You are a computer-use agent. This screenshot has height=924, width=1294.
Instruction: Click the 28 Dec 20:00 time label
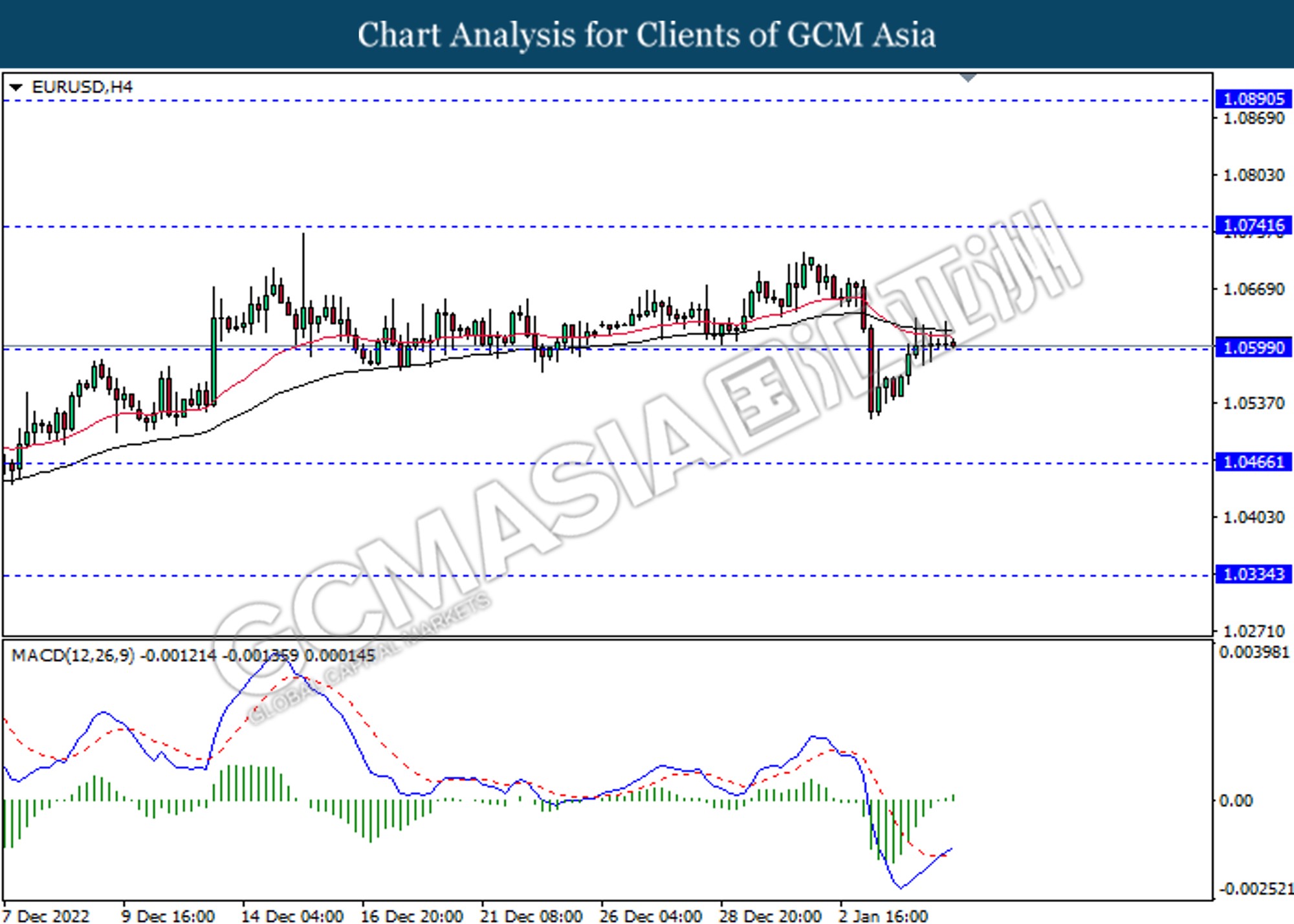[x=771, y=916]
